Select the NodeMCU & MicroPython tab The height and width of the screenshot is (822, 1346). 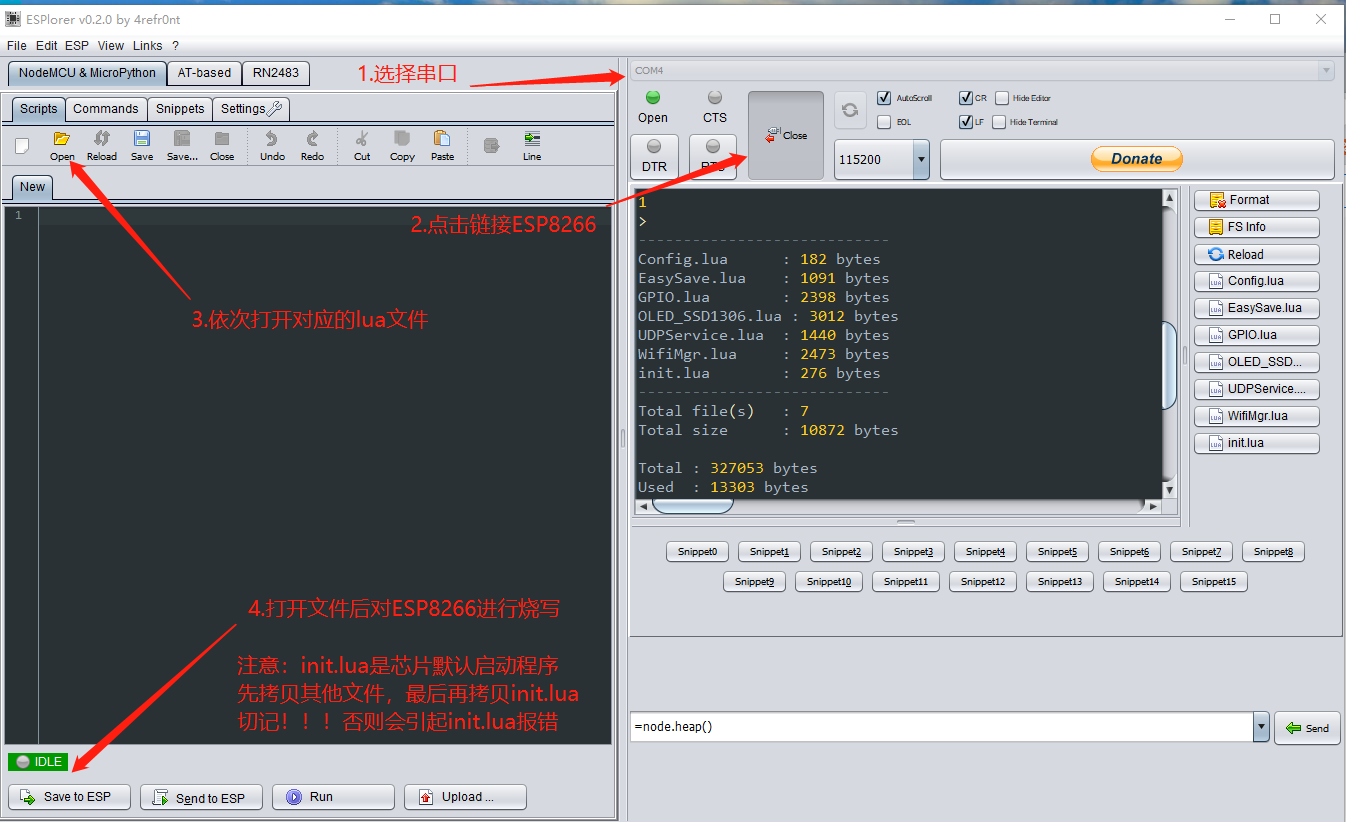tap(87, 73)
